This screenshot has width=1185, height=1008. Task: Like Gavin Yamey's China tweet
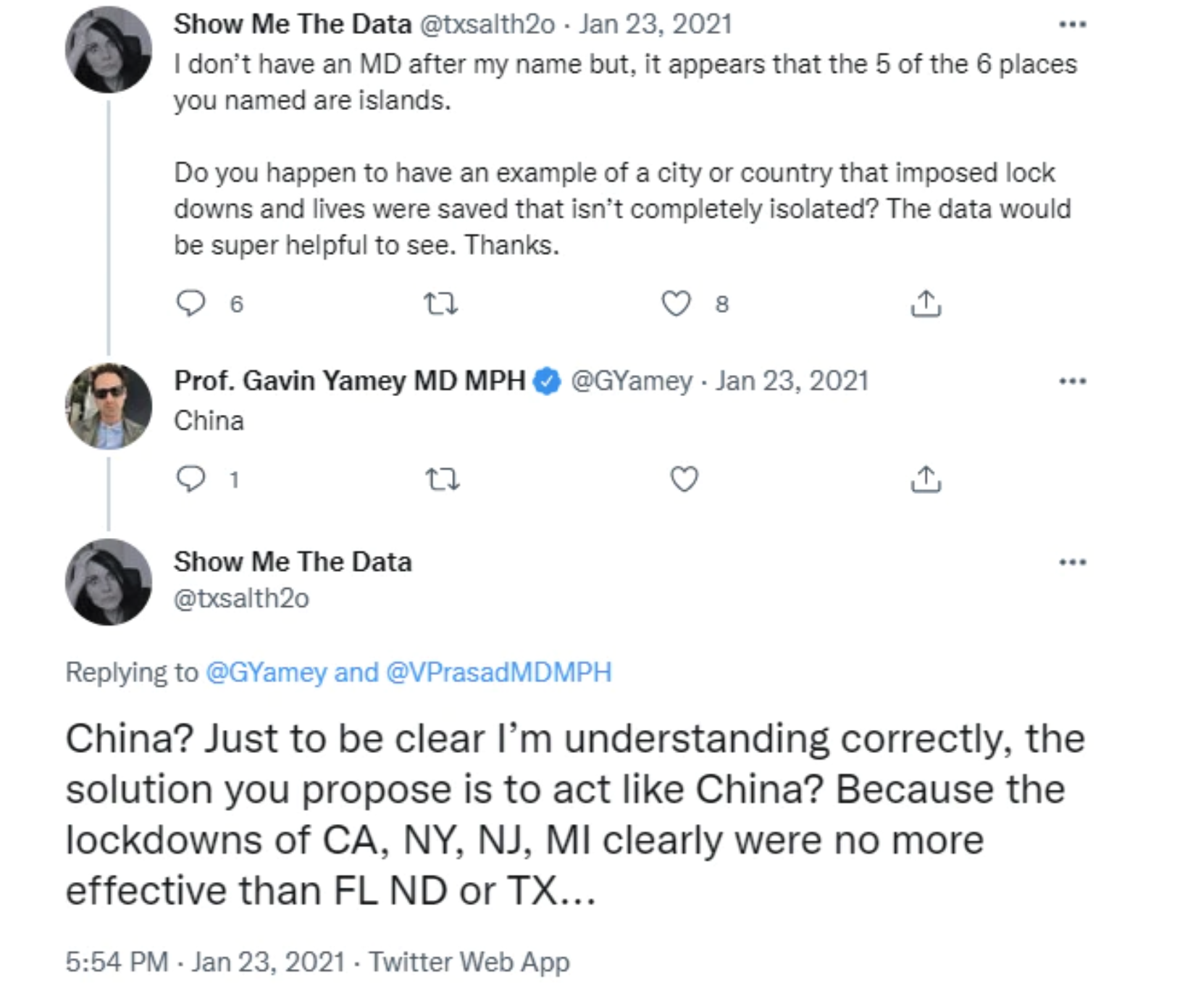tap(684, 479)
